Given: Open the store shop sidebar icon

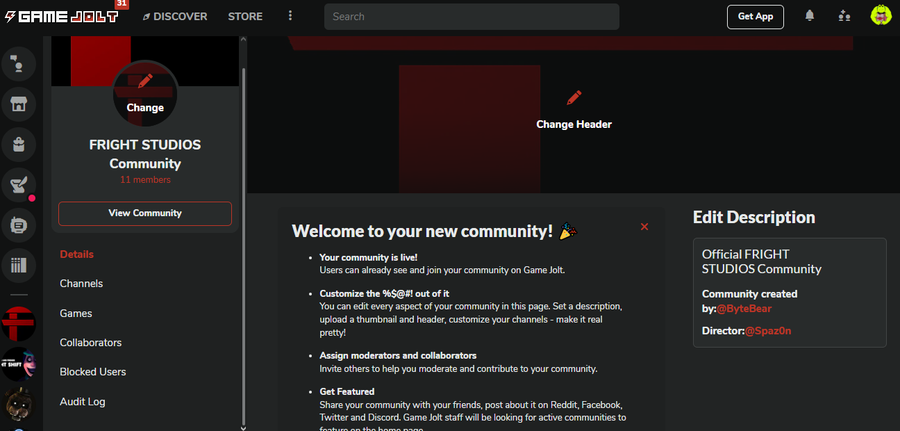Looking at the screenshot, I should coord(19,104).
